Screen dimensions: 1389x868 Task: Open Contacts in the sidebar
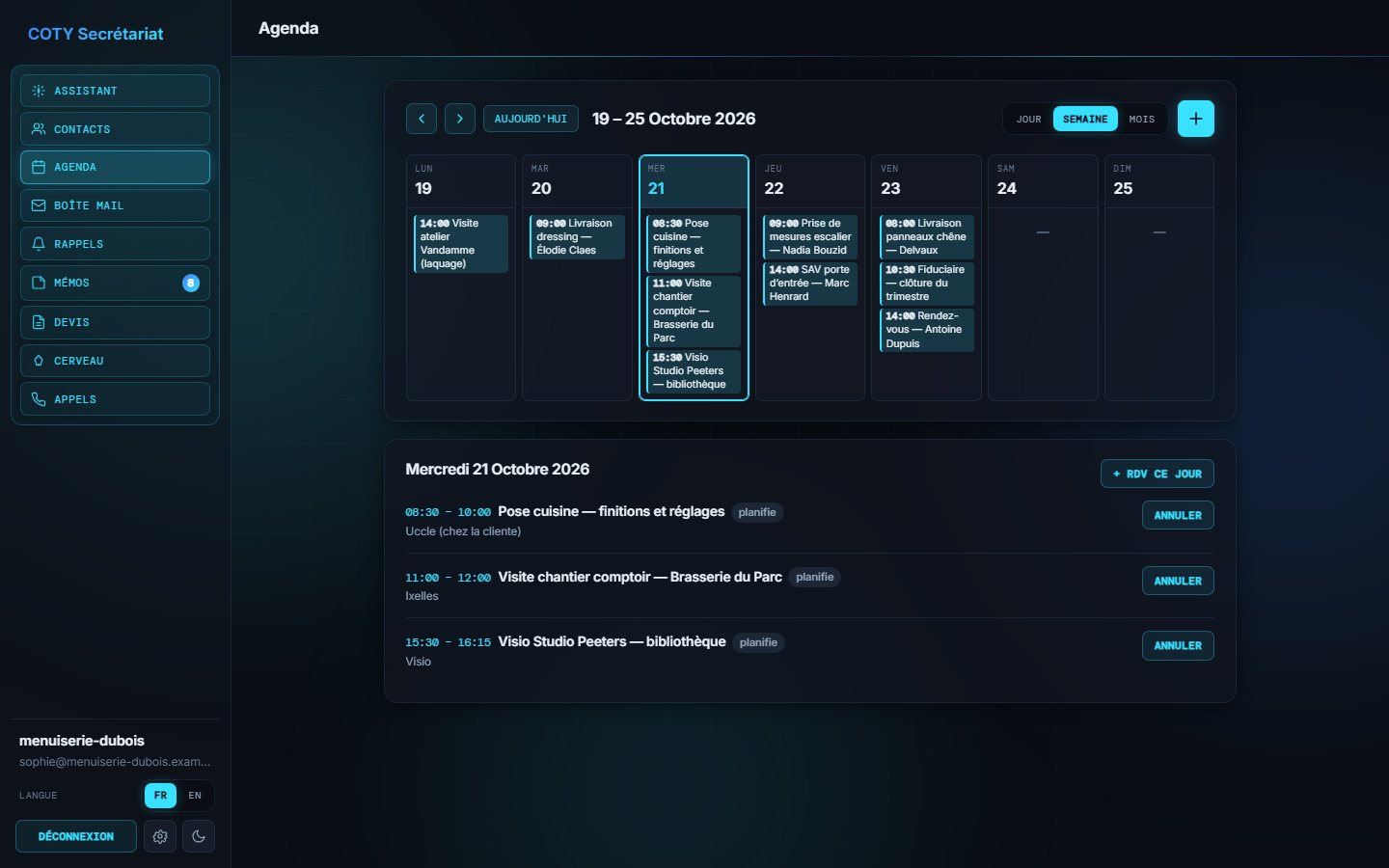pyautogui.click(x=115, y=128)
